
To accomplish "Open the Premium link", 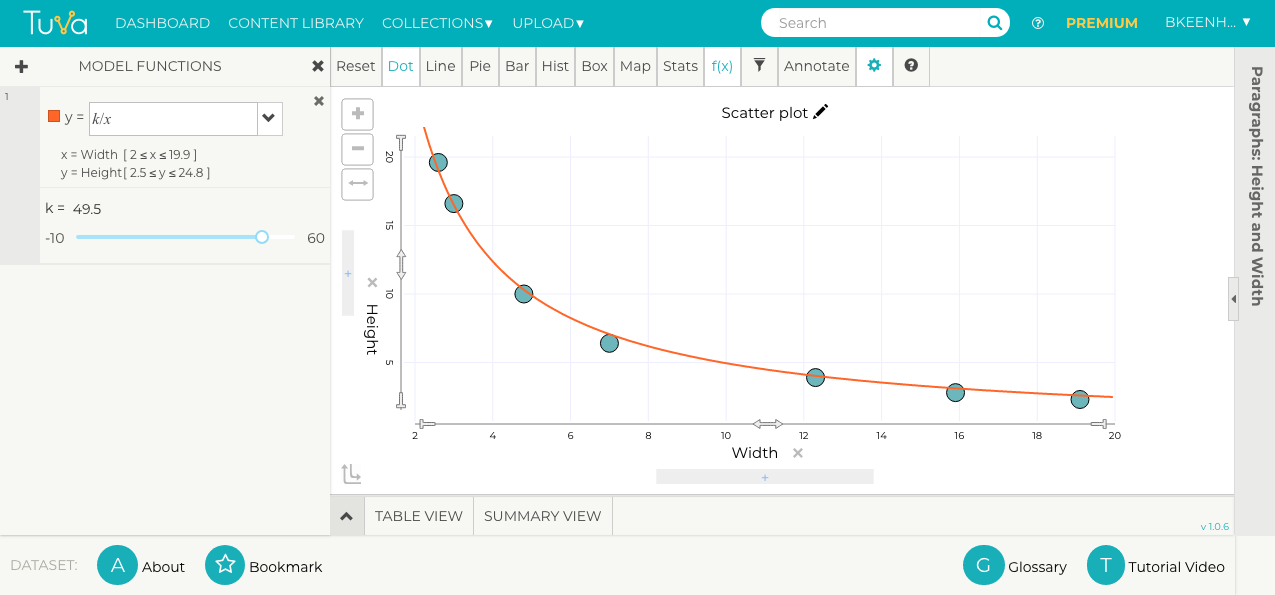I will 1101,23.
